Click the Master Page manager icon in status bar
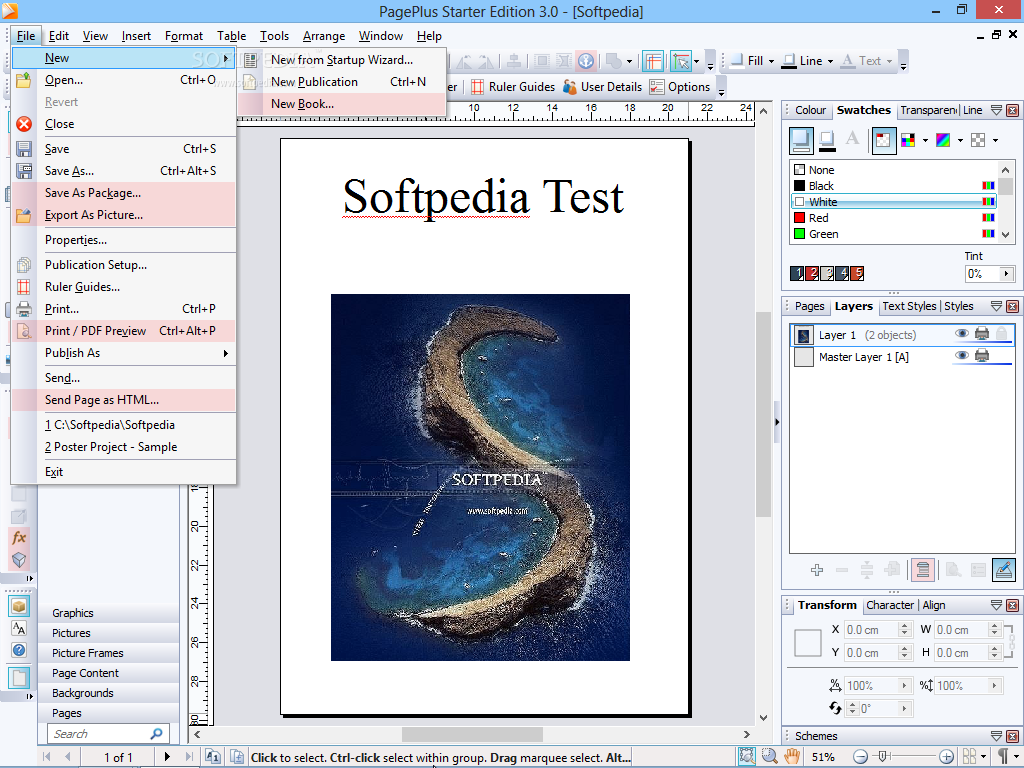Screen dimensions: 1024x768 [213, 757]
